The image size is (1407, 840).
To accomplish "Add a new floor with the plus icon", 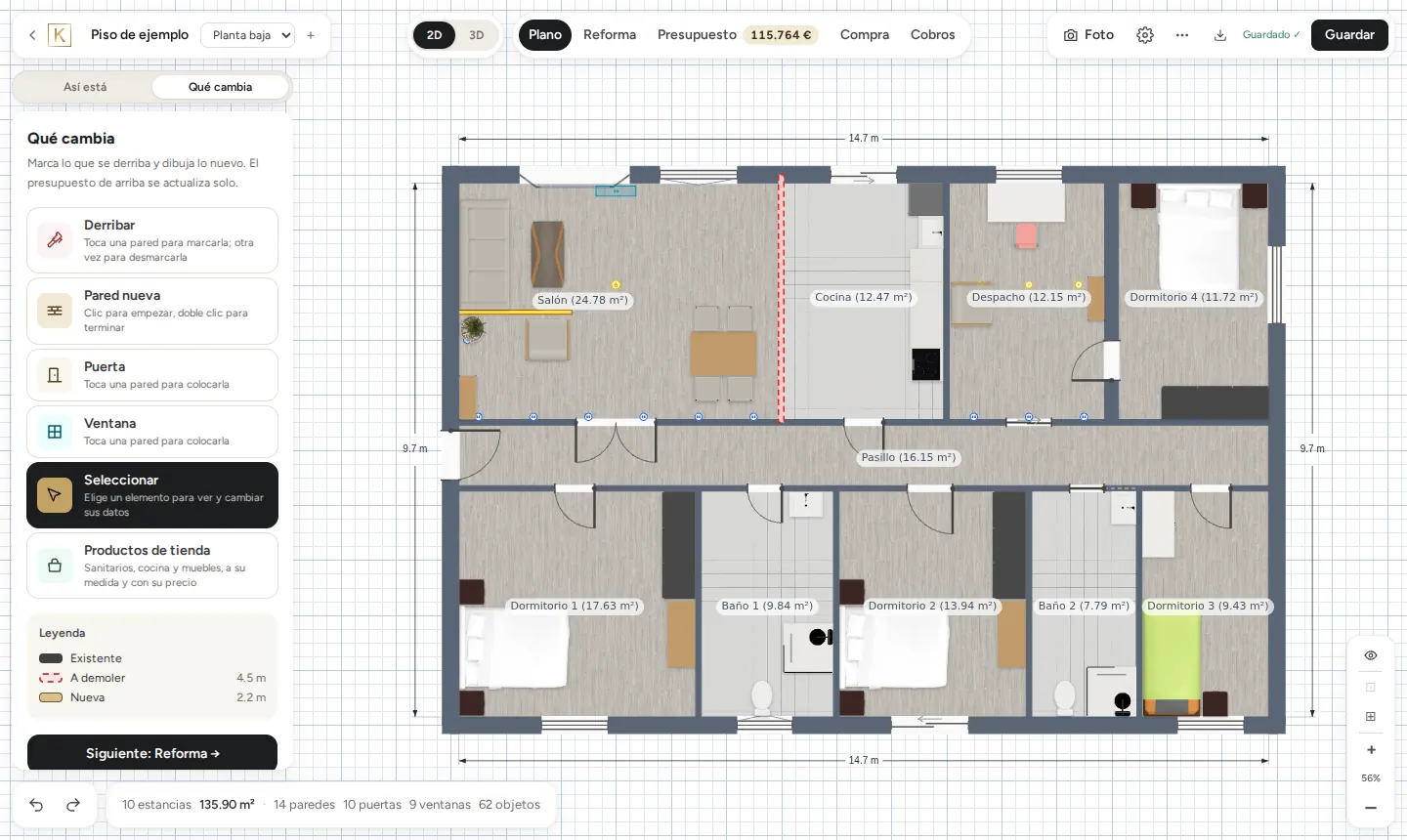I will tap(311, 35).
